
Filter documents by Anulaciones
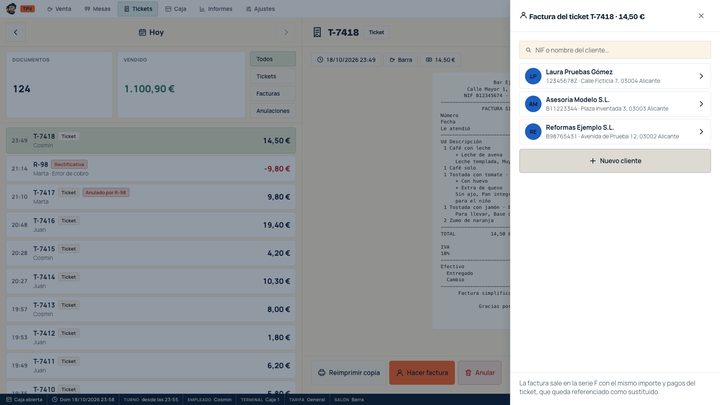click(x=273, y=111)
